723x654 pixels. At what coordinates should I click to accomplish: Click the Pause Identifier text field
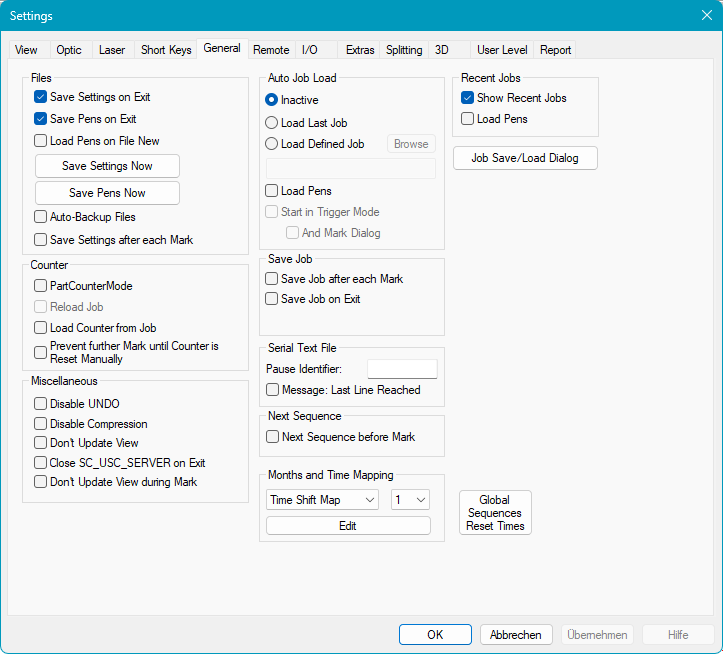pos(402,369)
